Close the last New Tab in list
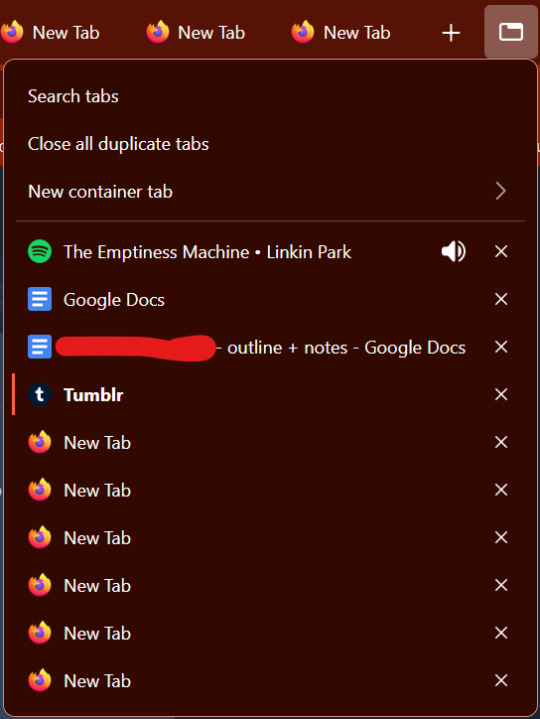 [x=501, y=680]
